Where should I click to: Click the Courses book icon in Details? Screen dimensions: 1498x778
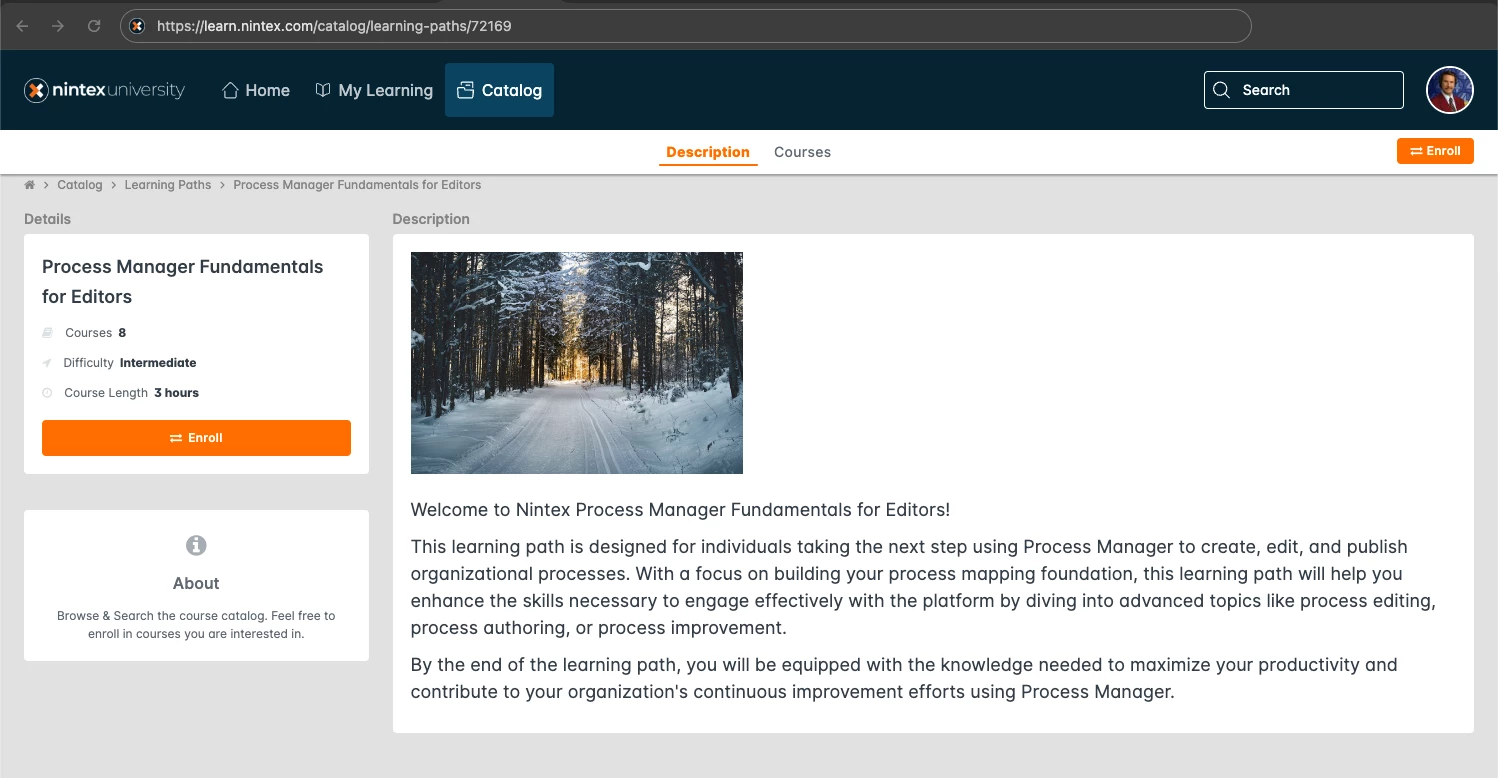[x=47, y=333]
